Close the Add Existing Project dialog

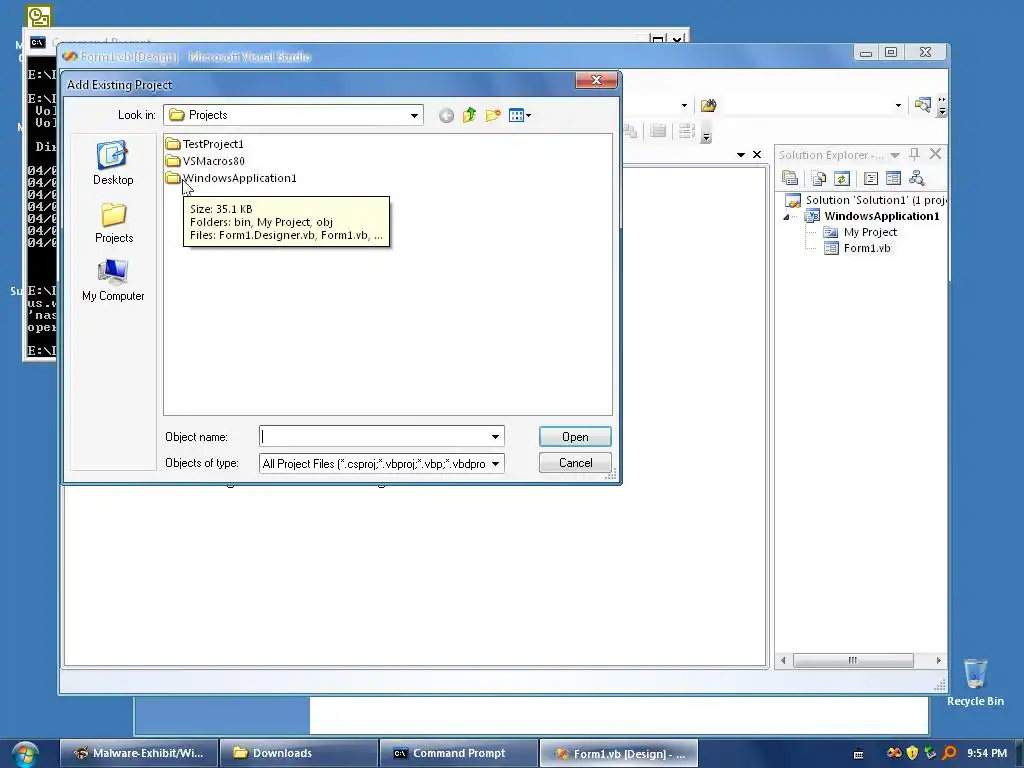coord(596,80)
